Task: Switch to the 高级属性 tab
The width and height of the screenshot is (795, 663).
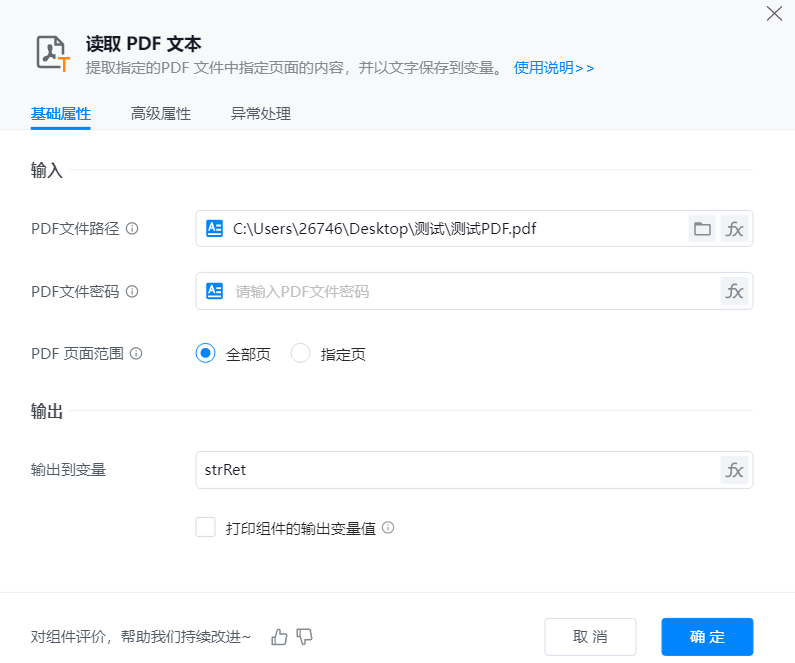Action: click(160, 114)
